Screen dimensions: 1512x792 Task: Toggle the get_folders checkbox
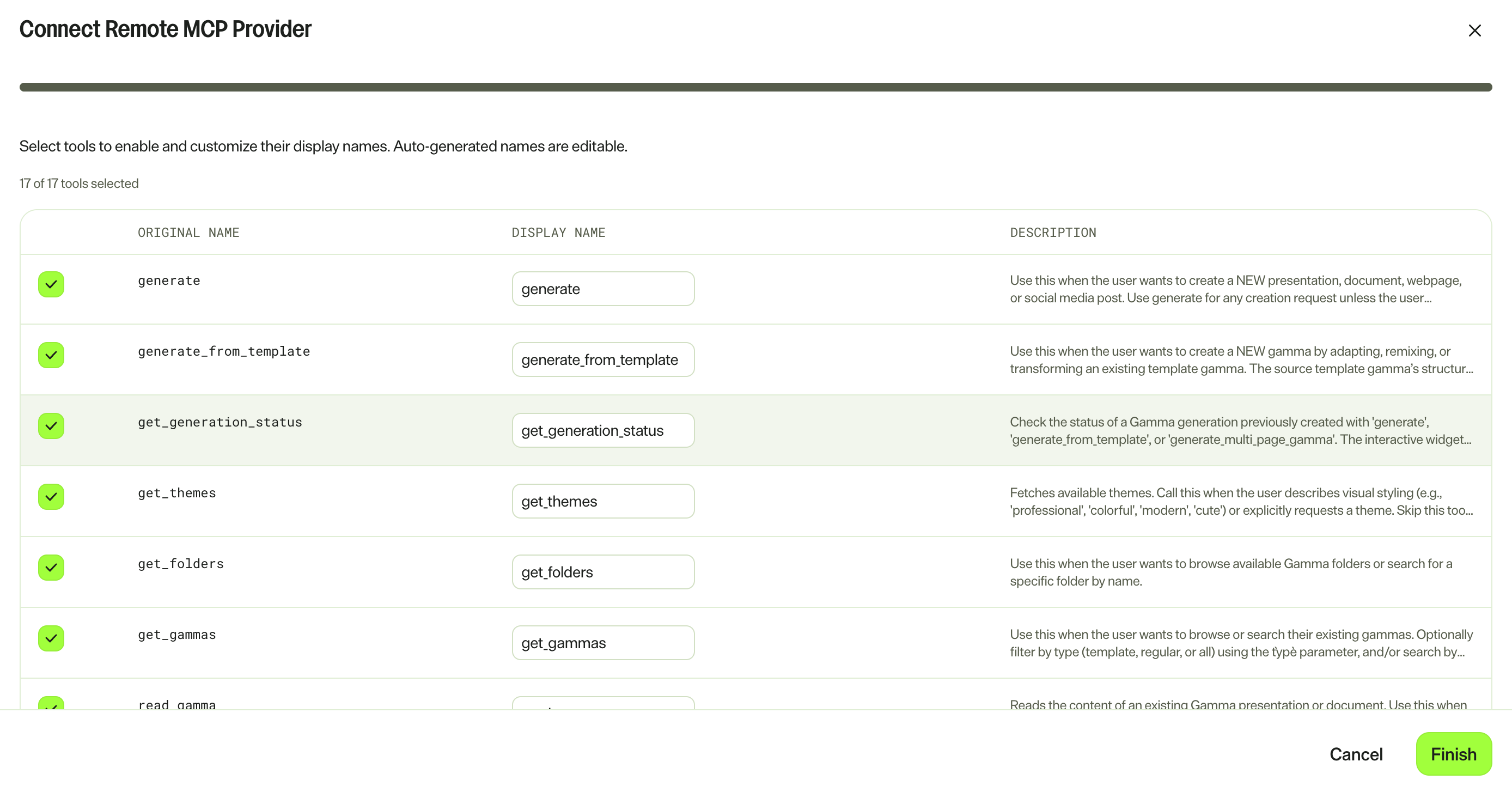coord(51,568)
